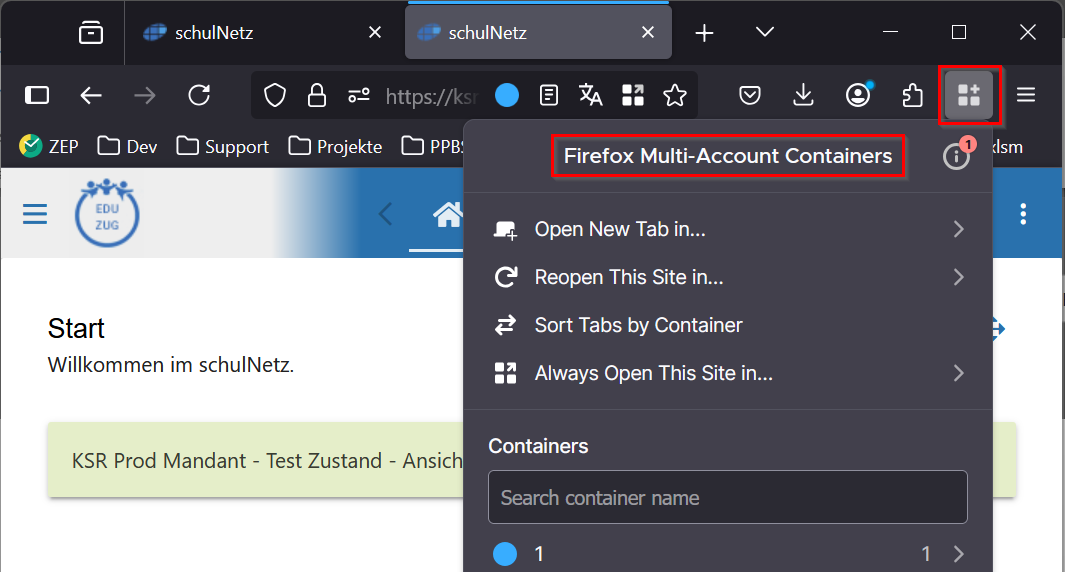This screenshot has width=1065, height=572.
Task: Toggle the sidebar button
Action: pos(37,95)
